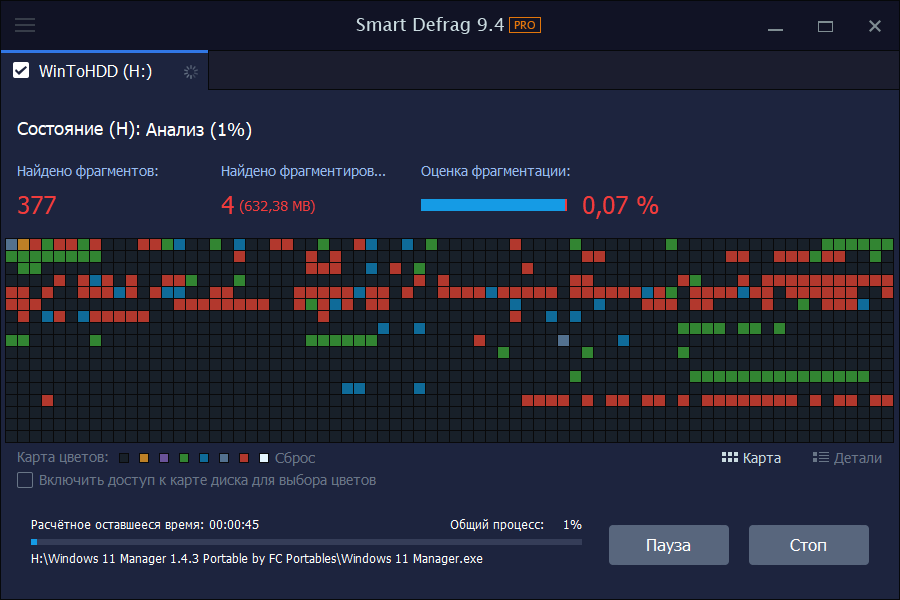Viewport: 900px width, 600px height.
Task: Maximize the Smart Defrag window
Action: pyautogui.click(x=825, y=26)
